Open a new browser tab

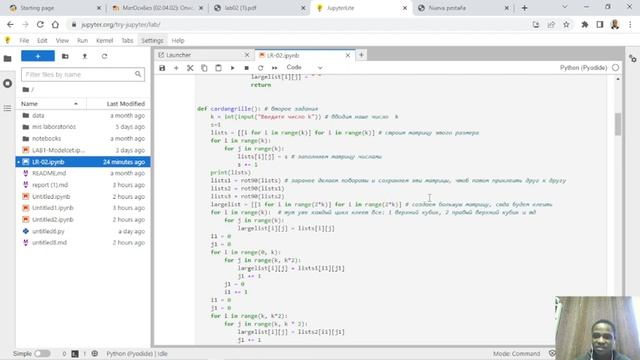524,8
